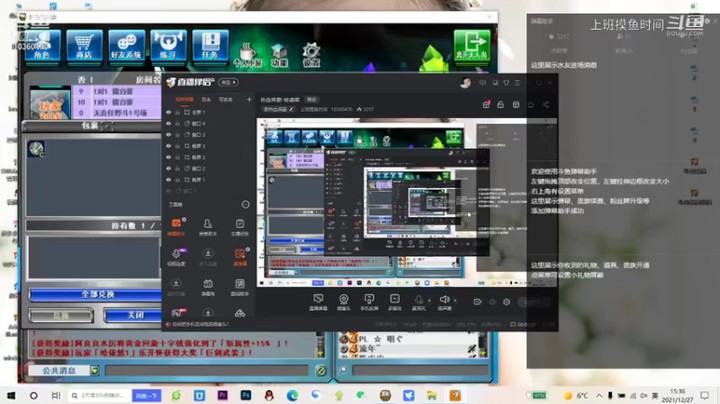
Task: Expand microphone options with the small arrow
Action: 429,301
